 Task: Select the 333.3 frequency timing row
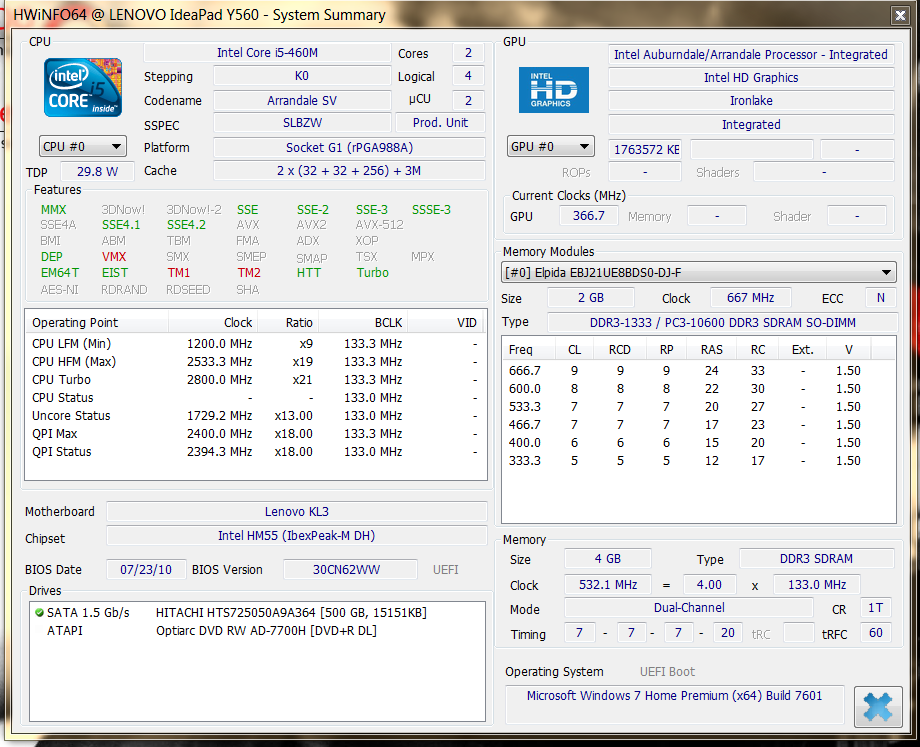point(699,461)
